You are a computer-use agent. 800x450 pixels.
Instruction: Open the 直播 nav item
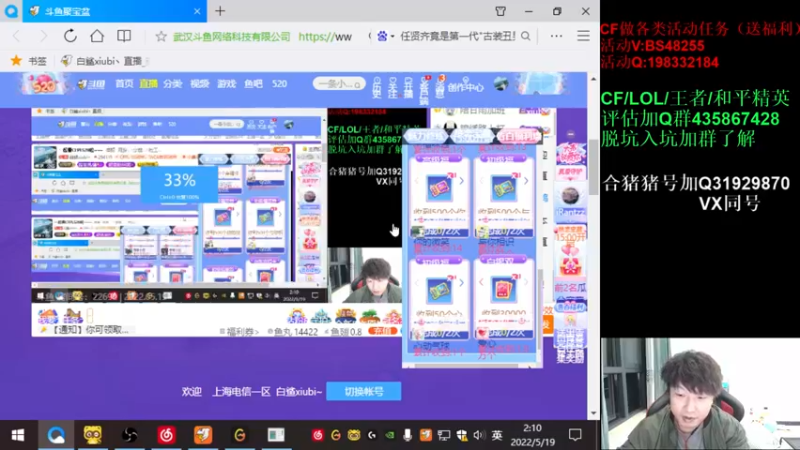click(148, 84)
